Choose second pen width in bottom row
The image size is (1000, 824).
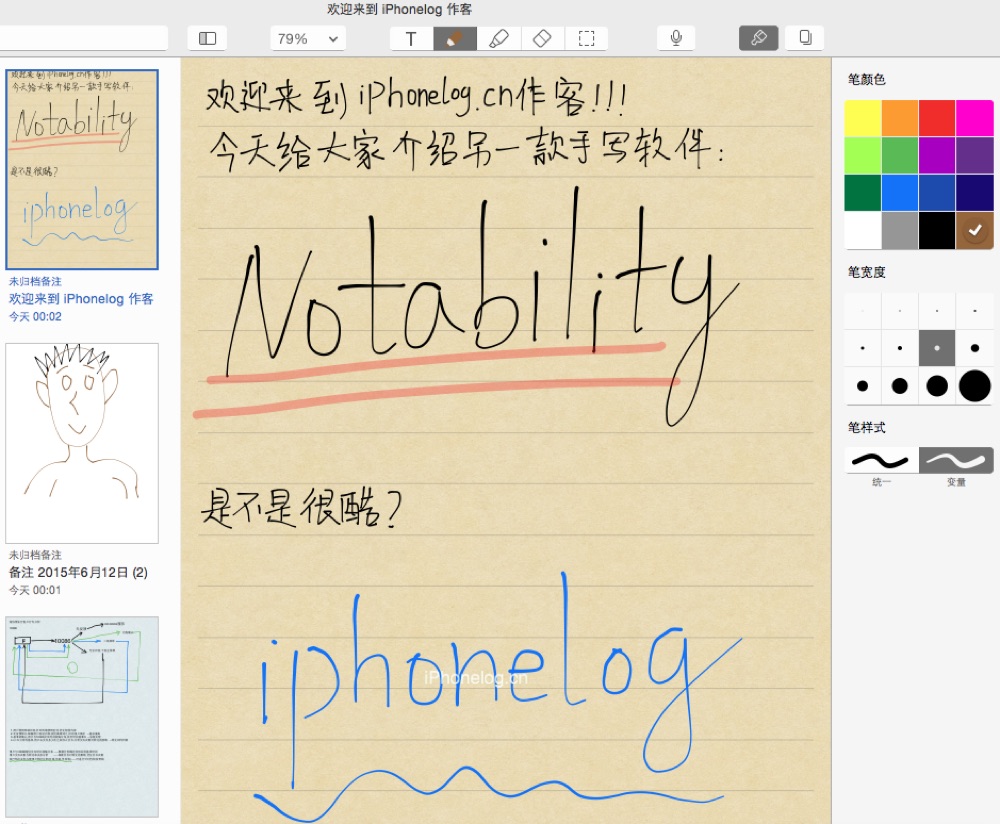tap(900, 386)
